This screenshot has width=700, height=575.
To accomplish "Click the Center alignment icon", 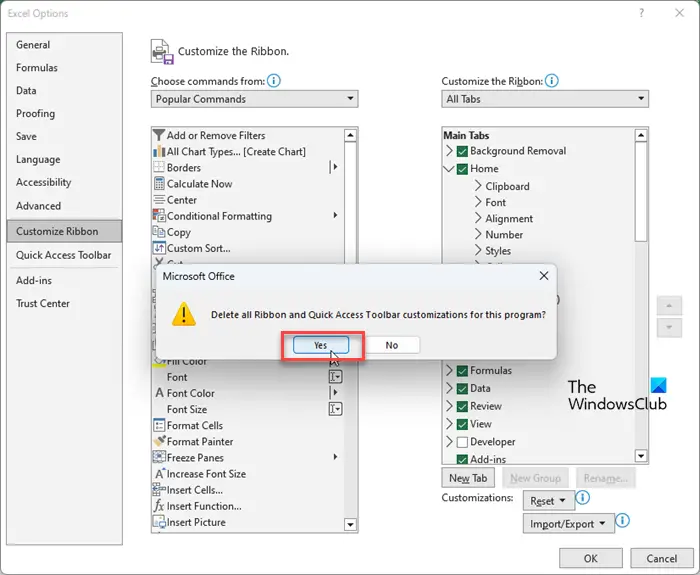I will click(159, 200).
